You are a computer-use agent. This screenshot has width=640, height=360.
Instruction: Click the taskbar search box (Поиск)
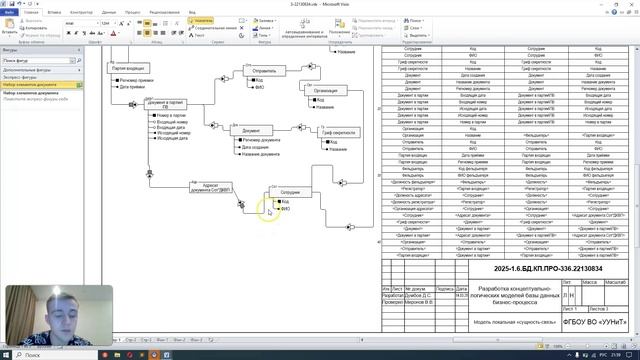coord(55,355)
